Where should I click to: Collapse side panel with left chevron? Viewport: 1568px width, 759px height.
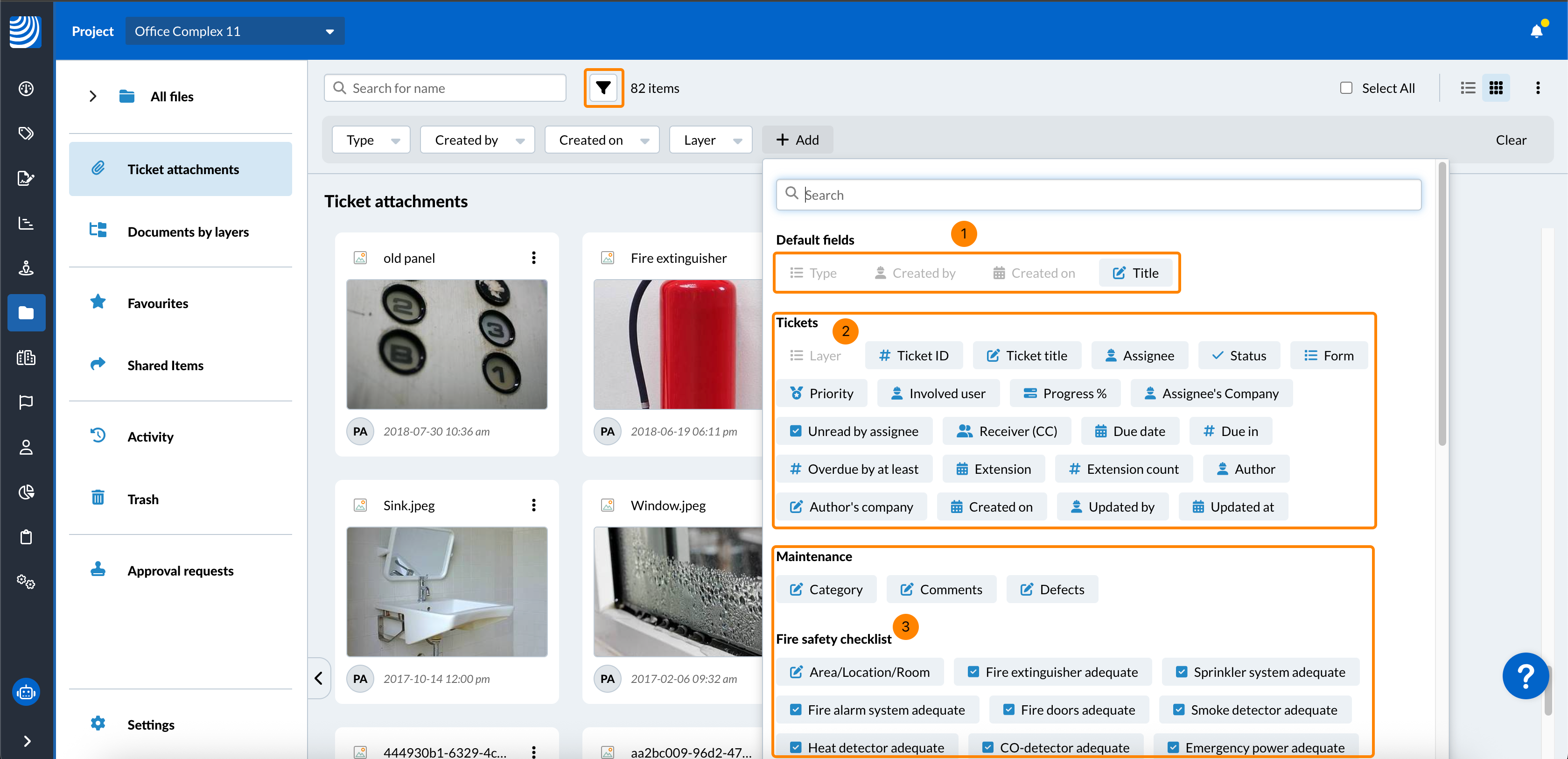tap(319, 678)
